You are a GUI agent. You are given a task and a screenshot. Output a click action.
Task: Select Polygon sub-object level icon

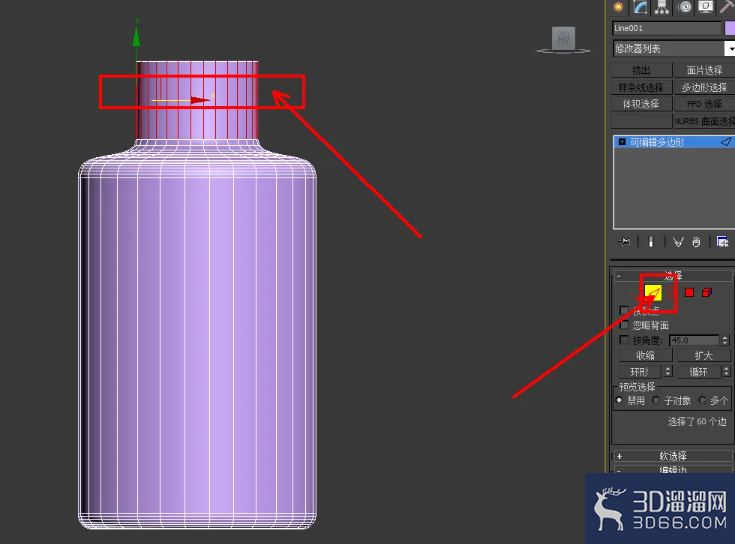pyautogui.click(x=689, y=292)
